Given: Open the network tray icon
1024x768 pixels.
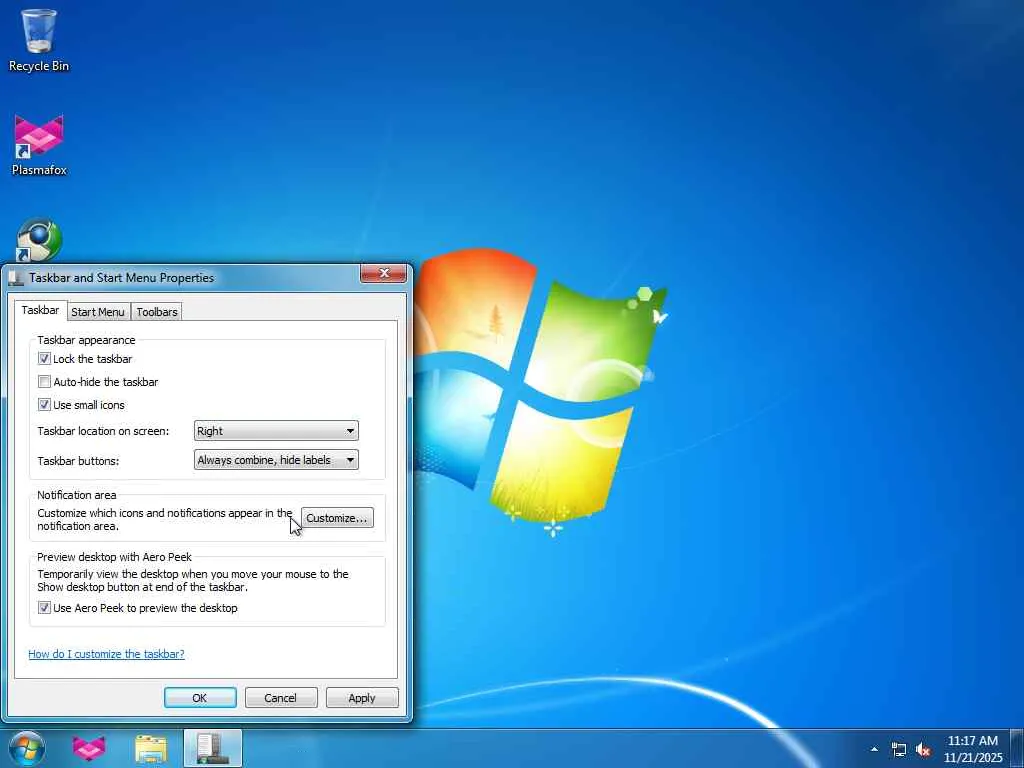Looking at the screenshot, I should pos(899,750).
